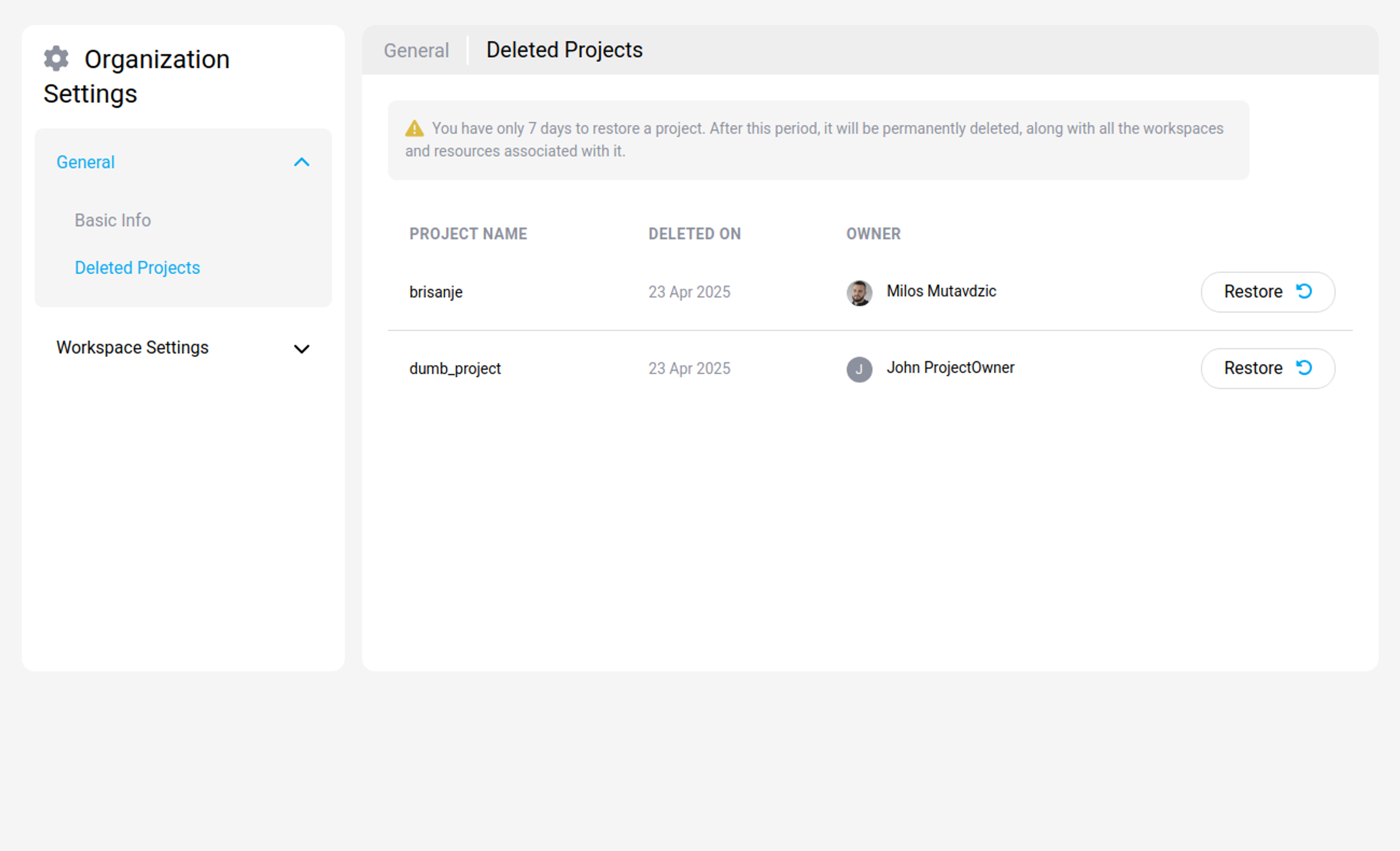Click the restore arrow icon for dumb_project

tap(1304, 368)
